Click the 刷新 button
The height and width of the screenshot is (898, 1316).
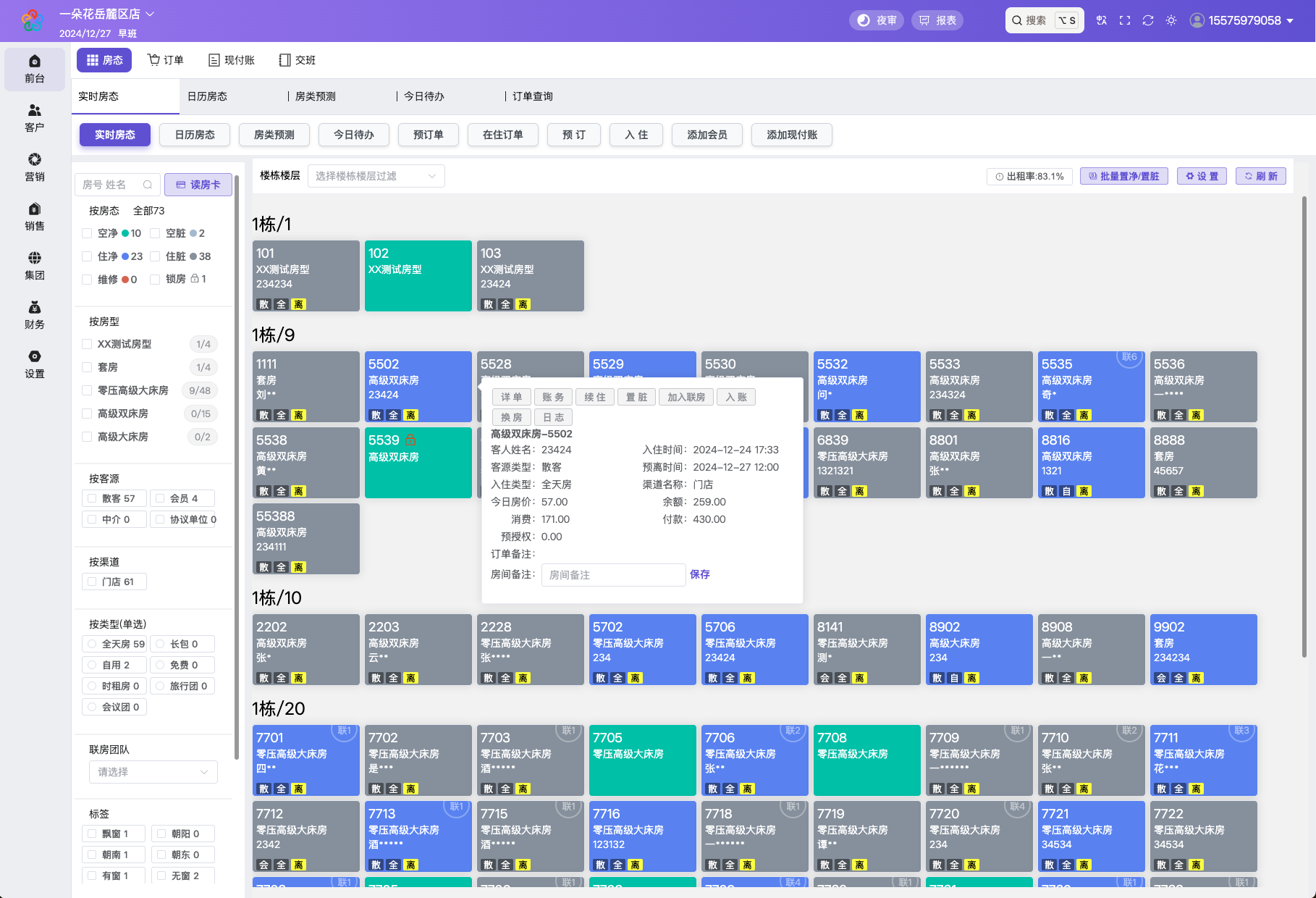click(1260, 176)
